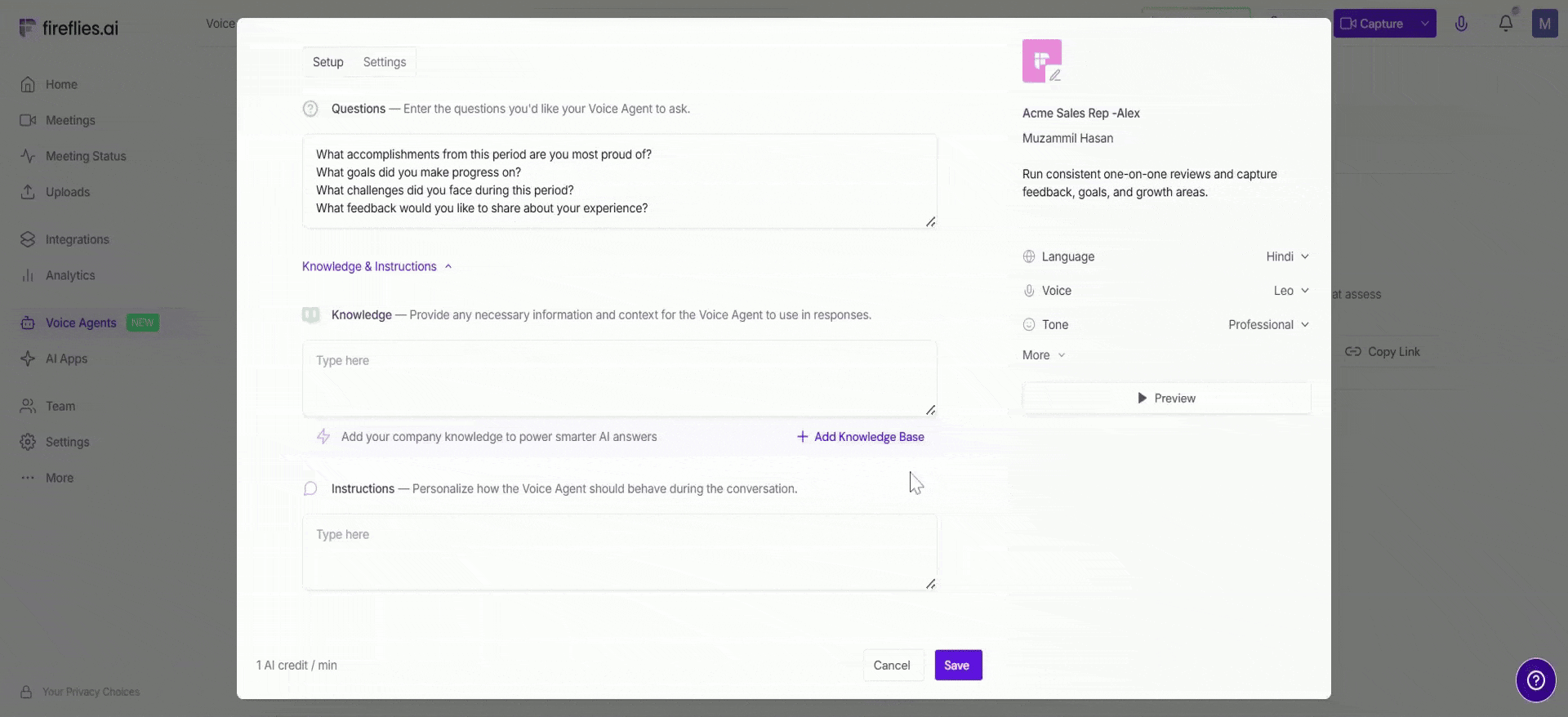1568x717 pixels.
Task: Open the help question mark button
Action: point(1536,680)
